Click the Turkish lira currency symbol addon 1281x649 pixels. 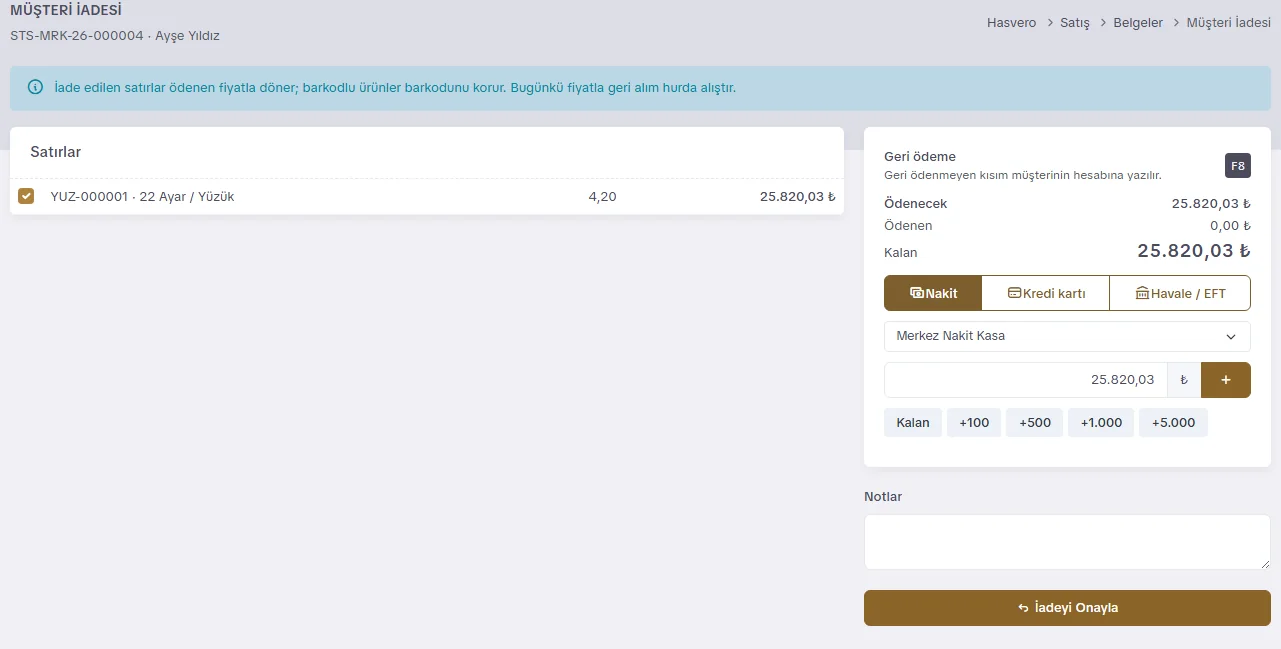1184,380
